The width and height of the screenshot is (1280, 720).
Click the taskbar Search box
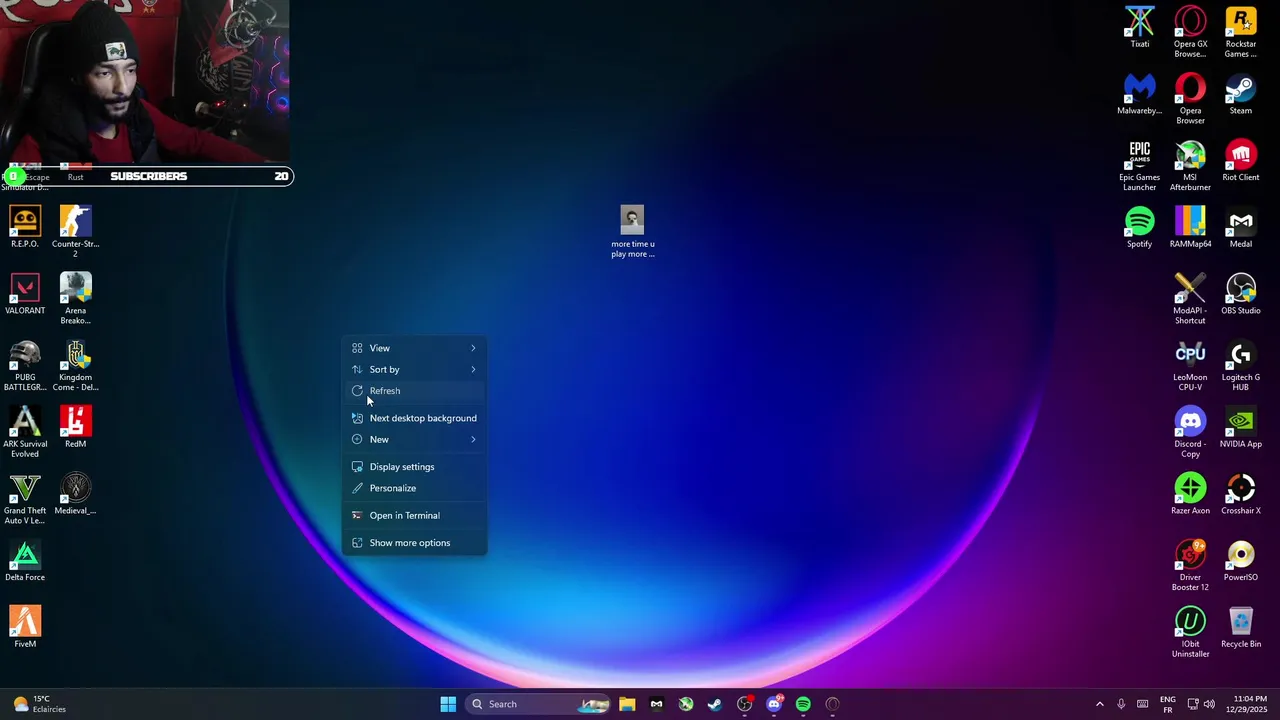pyautogui.click(x=537, y=704)
